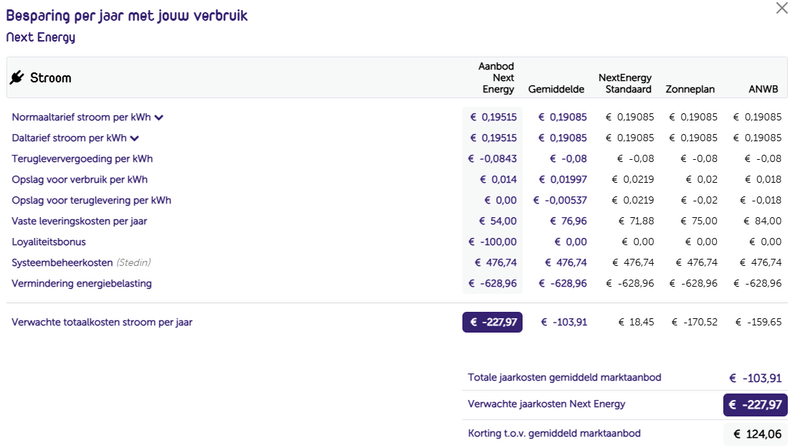Click Totale jaarkosten gemiddeld marktaanbod label
The width and height of the screenshot is (800, 448).
[564, 378]
